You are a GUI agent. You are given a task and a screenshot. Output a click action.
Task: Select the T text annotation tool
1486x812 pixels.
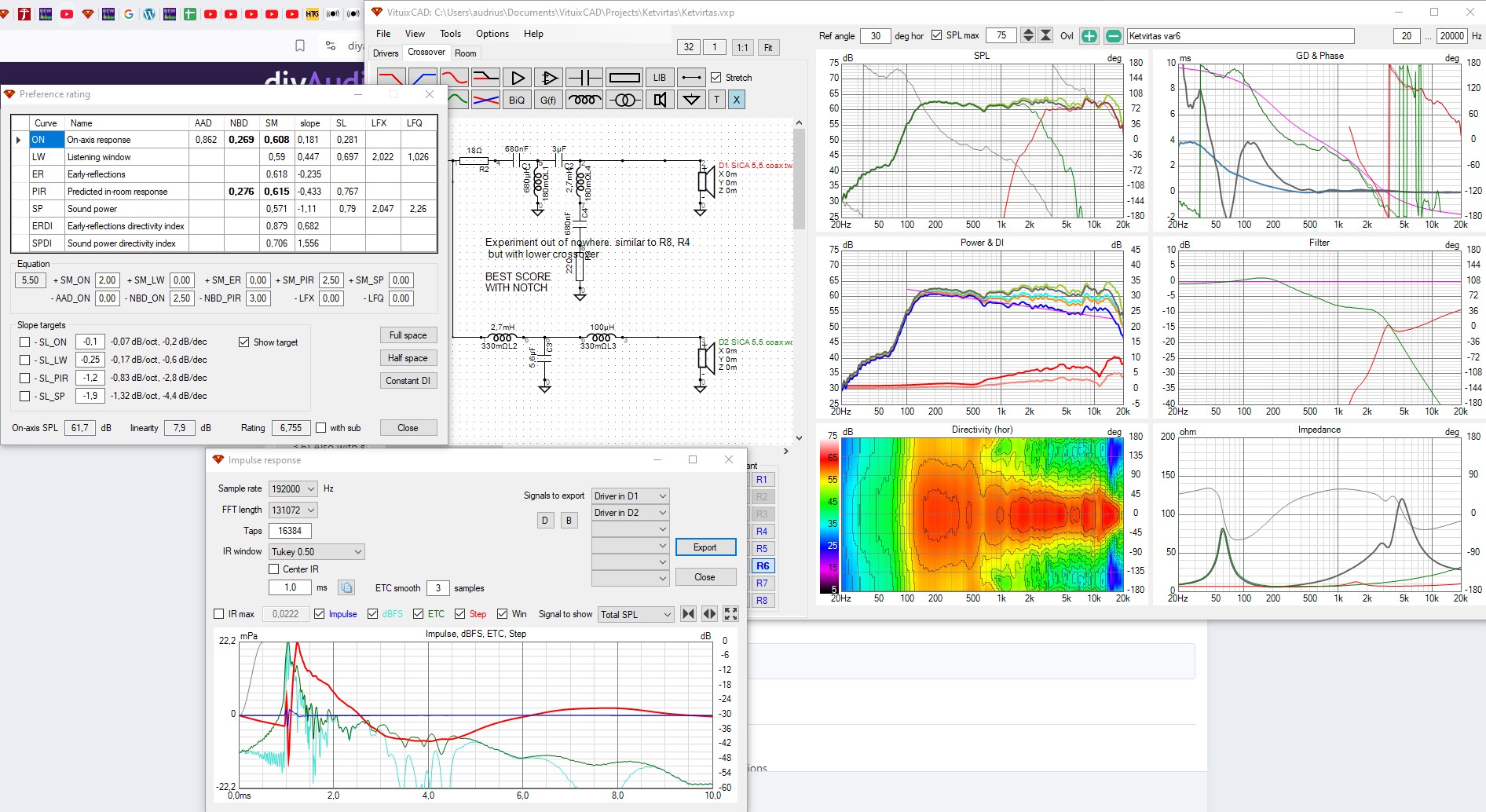pyautogui.click(x=716, y=100)
